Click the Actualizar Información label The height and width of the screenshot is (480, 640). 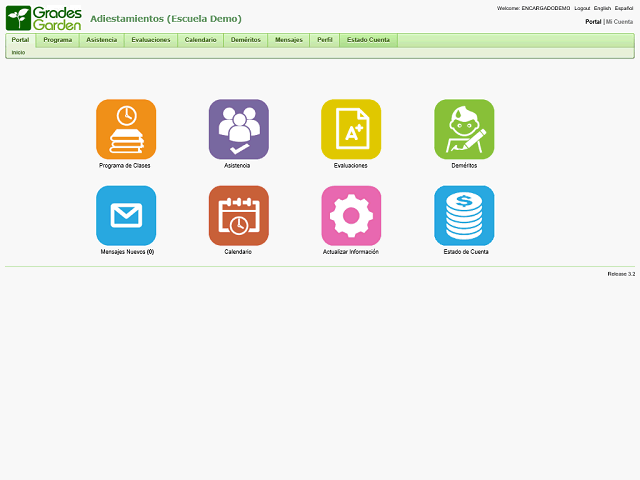click(351, 252)
